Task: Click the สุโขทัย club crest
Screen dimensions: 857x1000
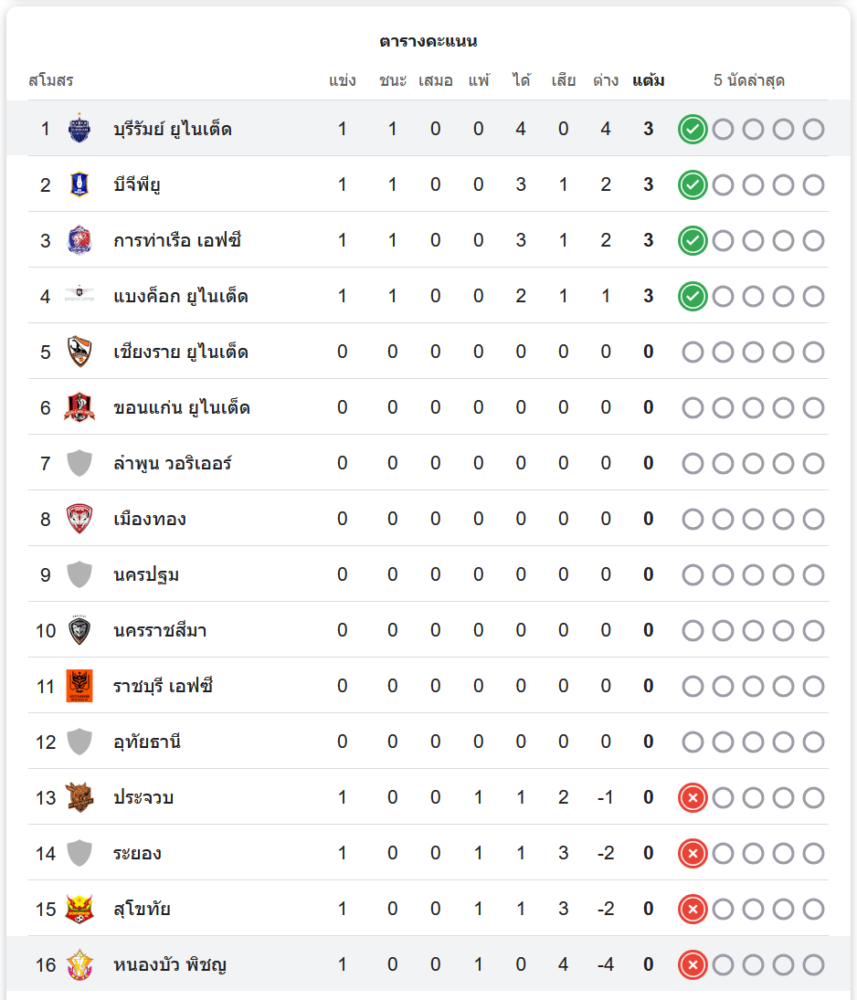Action: (x=79, y=909)
